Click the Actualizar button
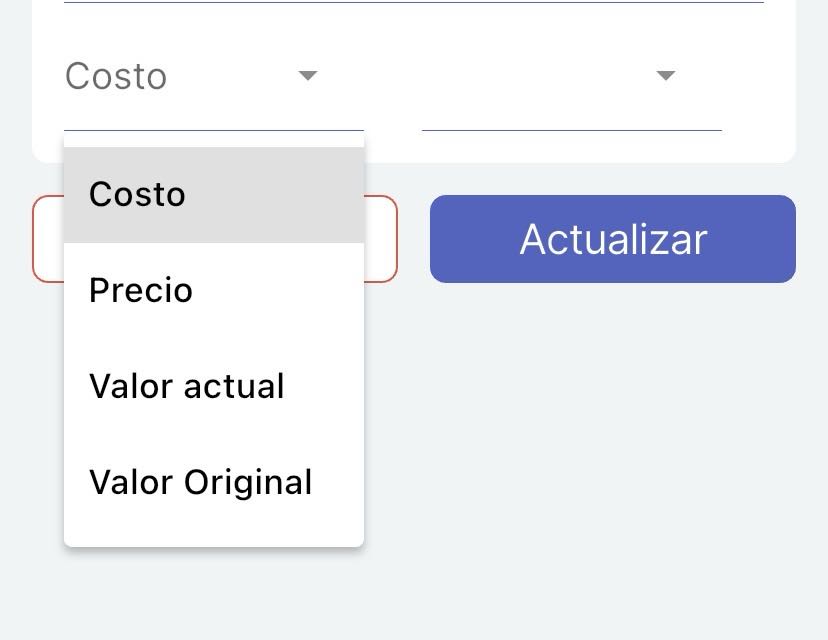 point(612,239)
